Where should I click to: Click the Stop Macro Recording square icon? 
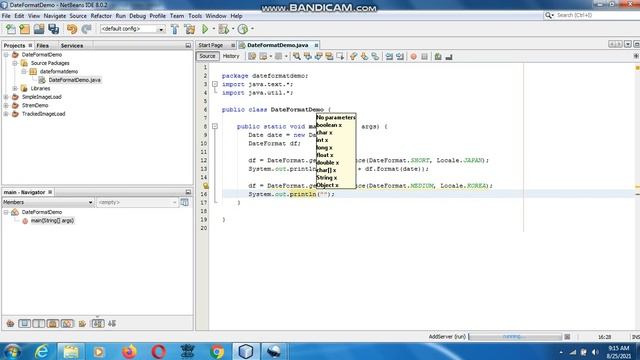(424, 57)
